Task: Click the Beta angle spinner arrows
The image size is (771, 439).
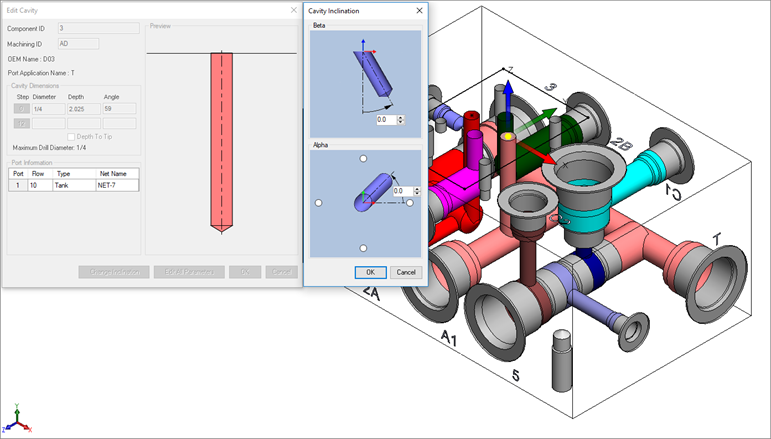Action: 401,119
